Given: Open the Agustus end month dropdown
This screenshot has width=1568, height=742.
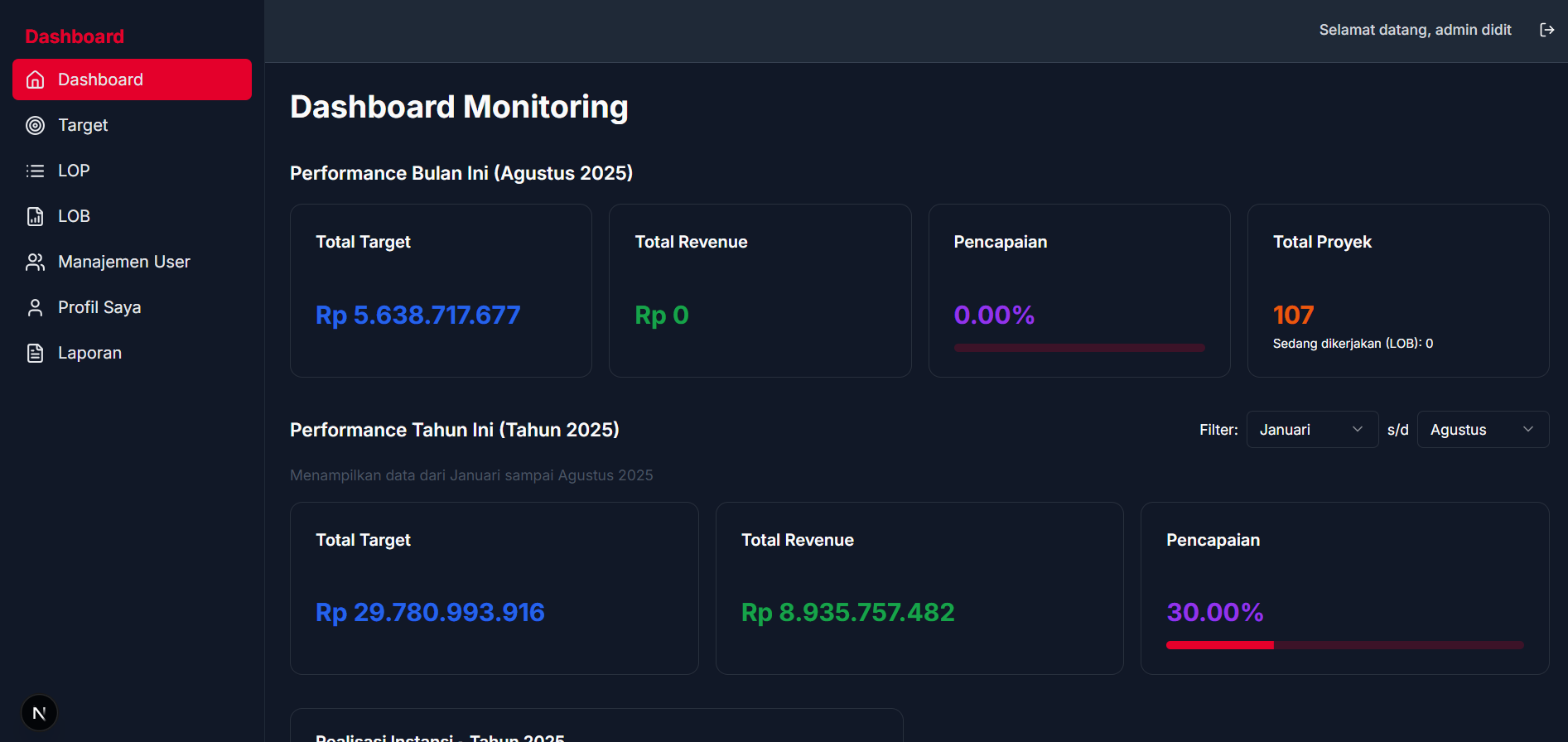Looking at the screenshot, I should click(x=1482, y=430).
